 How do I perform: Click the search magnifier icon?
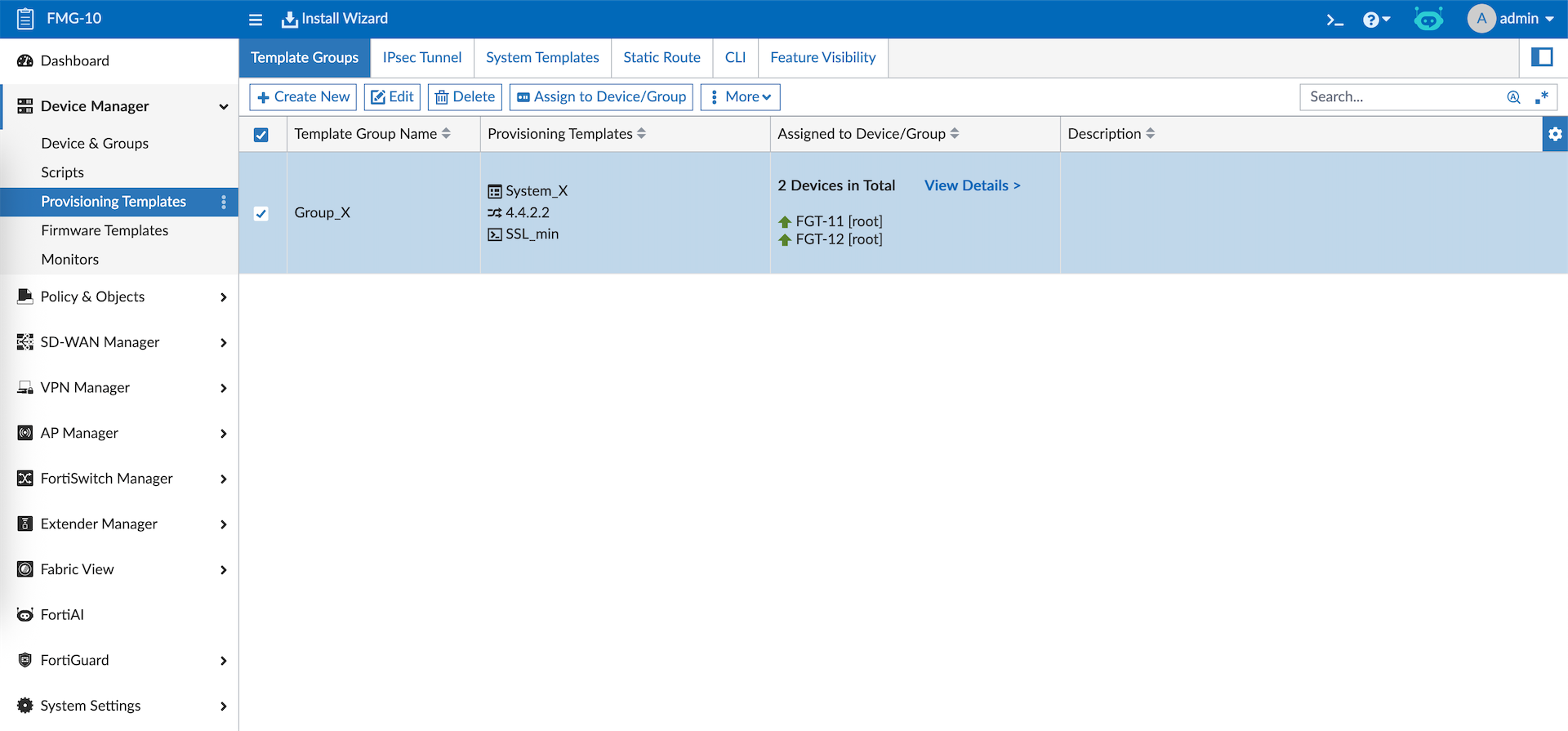point(1513,97)
